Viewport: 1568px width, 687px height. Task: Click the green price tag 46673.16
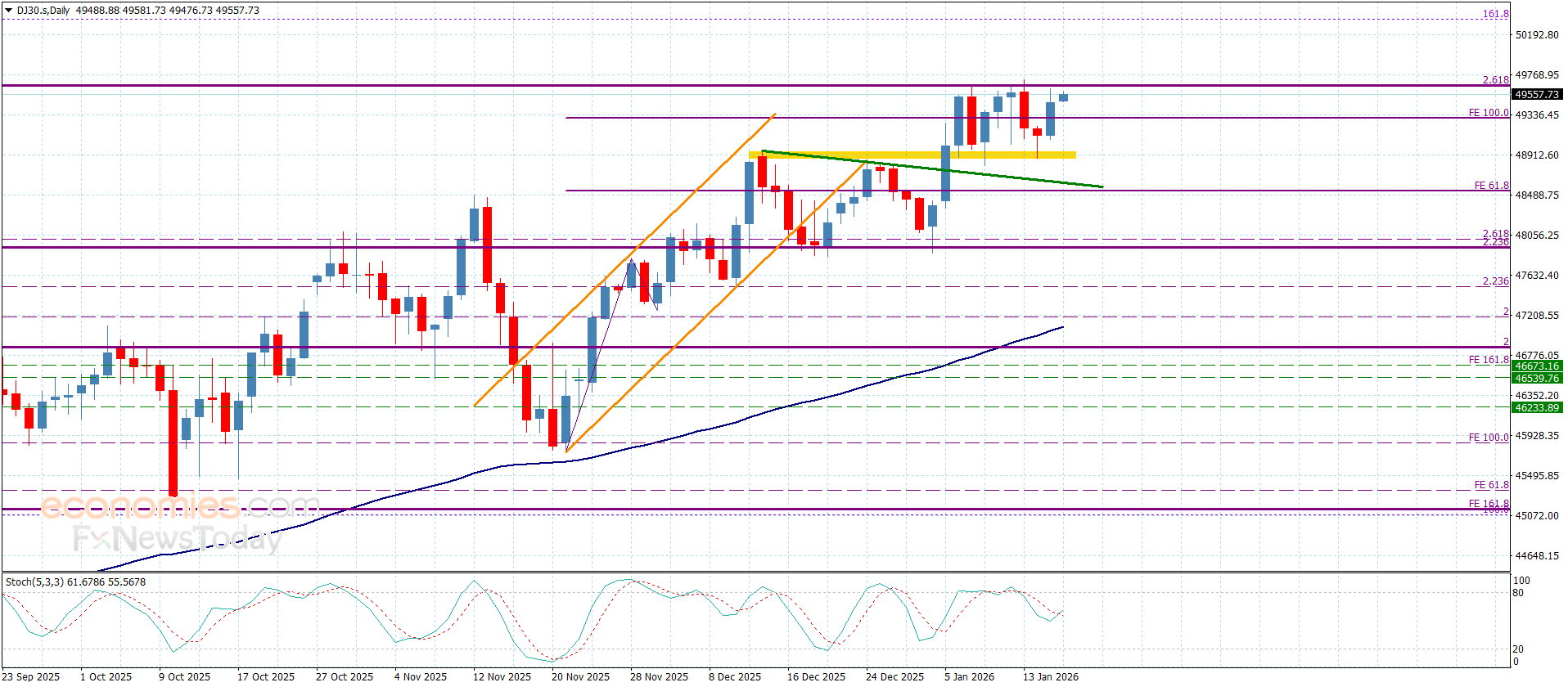[x=1537, y=366]
